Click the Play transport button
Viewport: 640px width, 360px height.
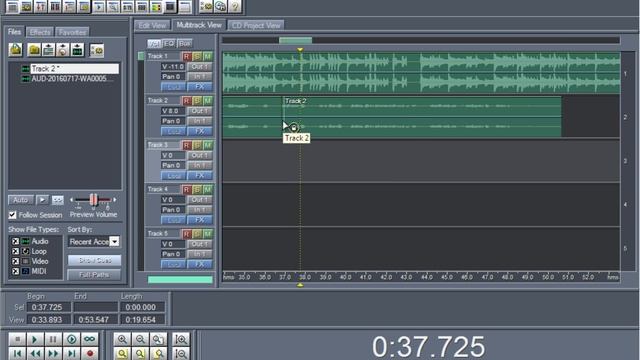35,339
